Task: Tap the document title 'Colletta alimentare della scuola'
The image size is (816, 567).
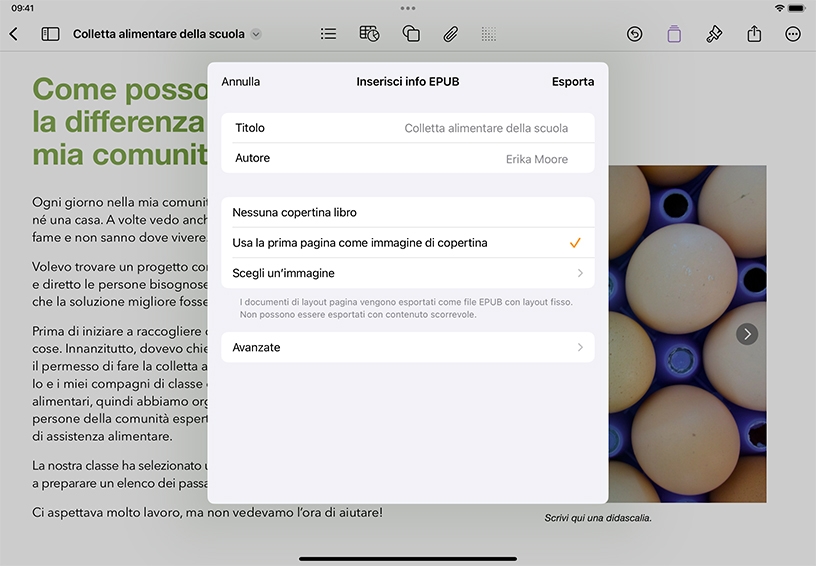Action: (159, 34)
